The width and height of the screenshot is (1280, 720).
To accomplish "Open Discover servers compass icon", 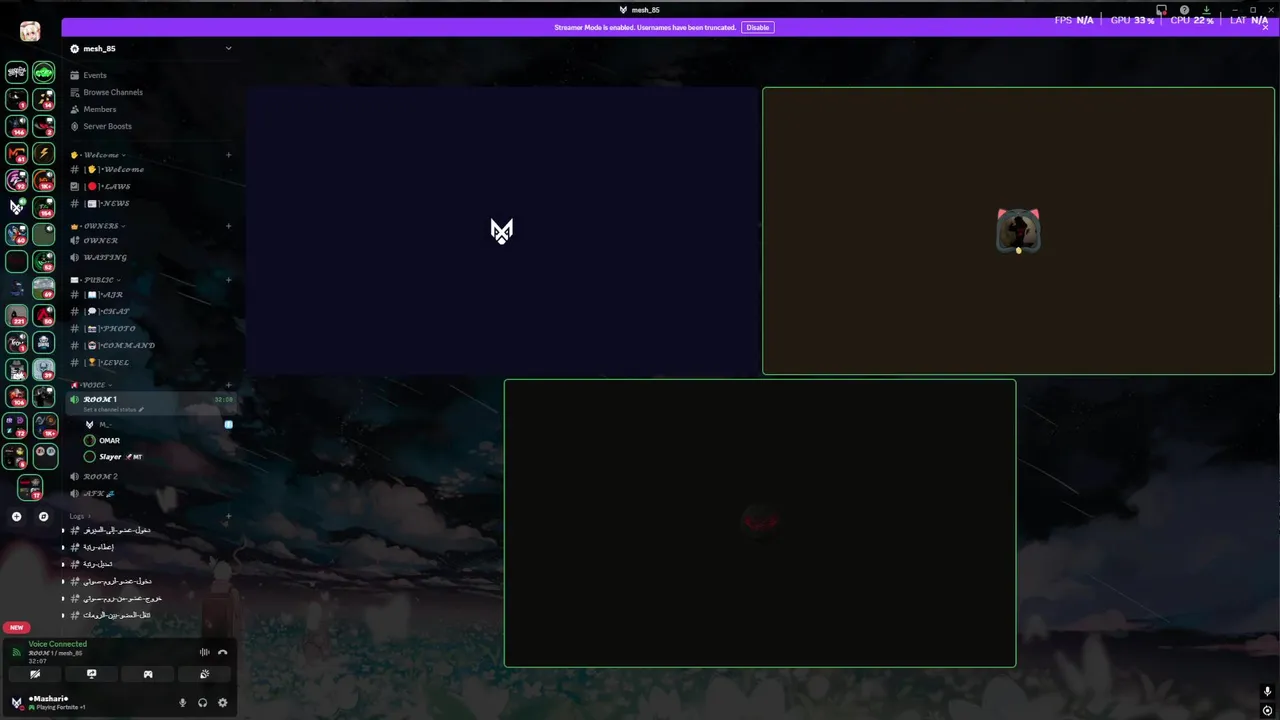I will click(43, 517).
